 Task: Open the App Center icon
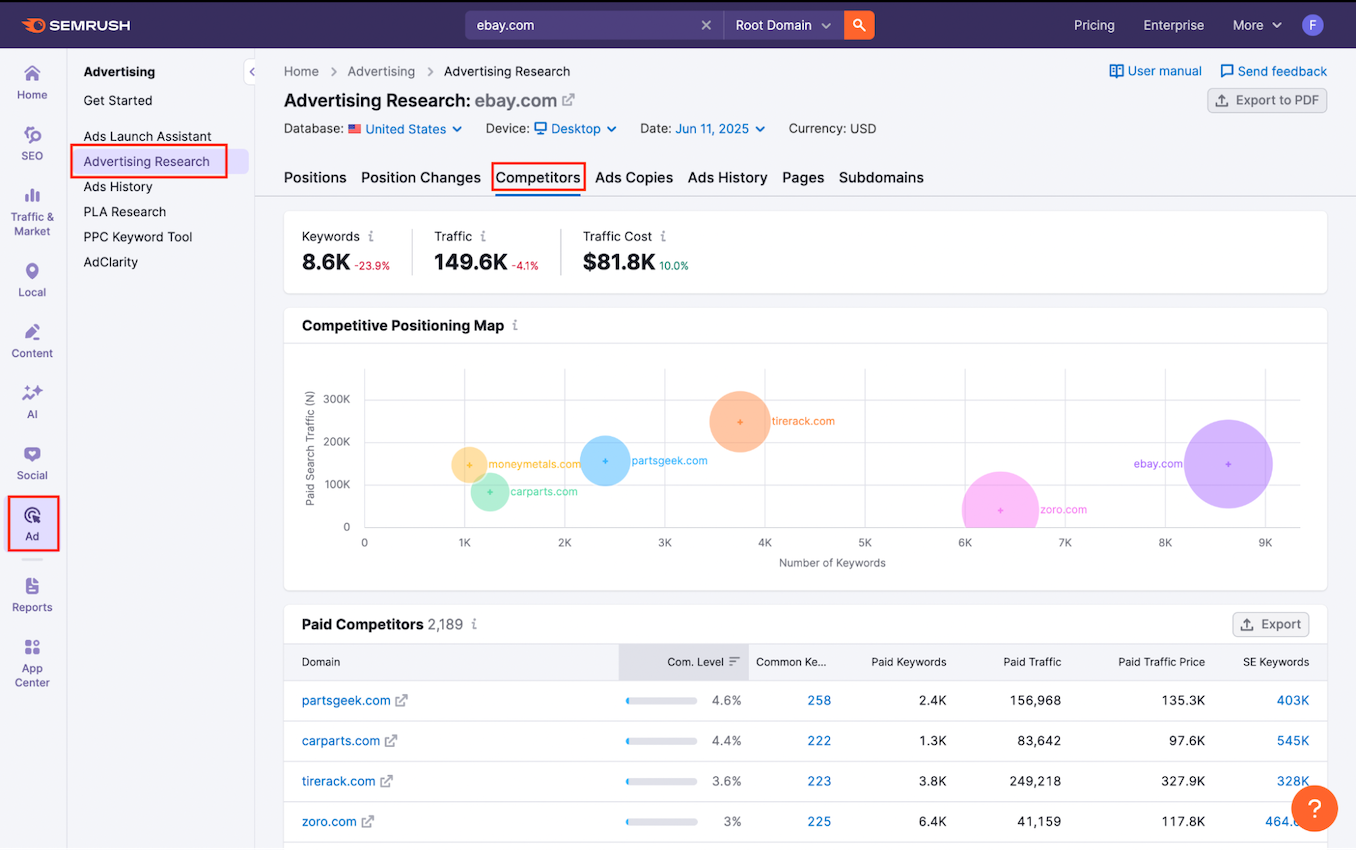[x=32, y=662]
